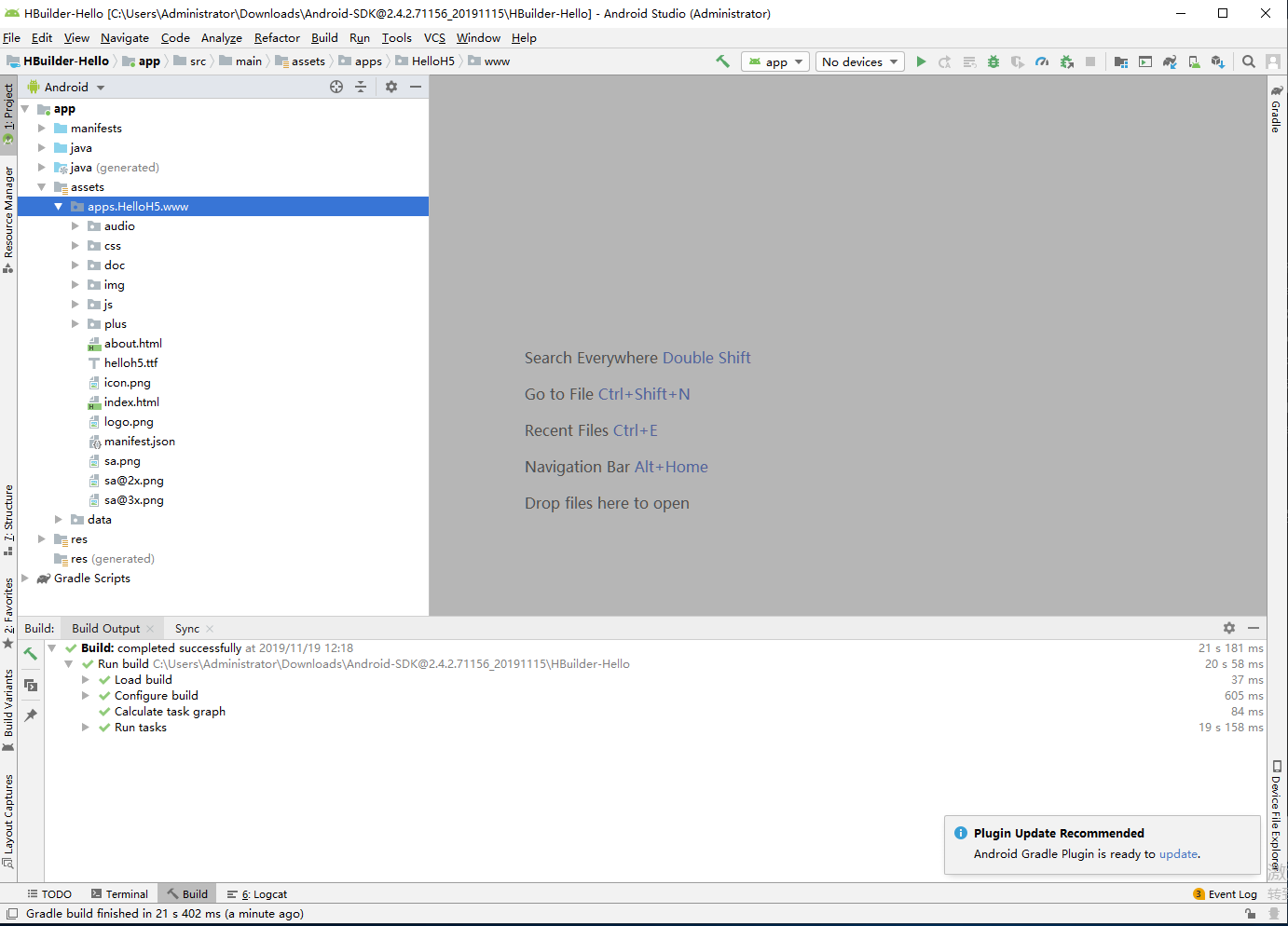This screenshot has width=1288, height=926.
Task: Click the Debug app bug icon
Action: tap(993, 61)
